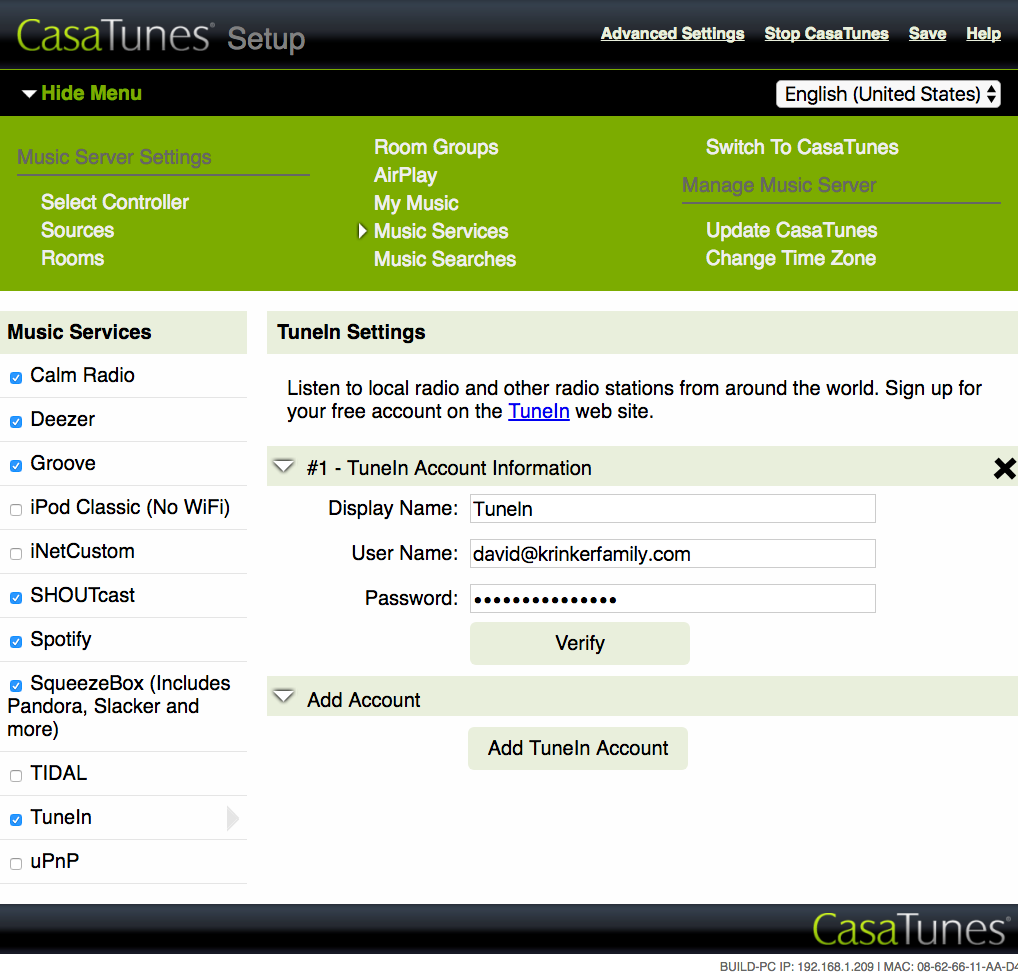This screenshot has height=976, width=1018.
Task: Select iNetCustom in services list
Action: [x=82, y=551]
